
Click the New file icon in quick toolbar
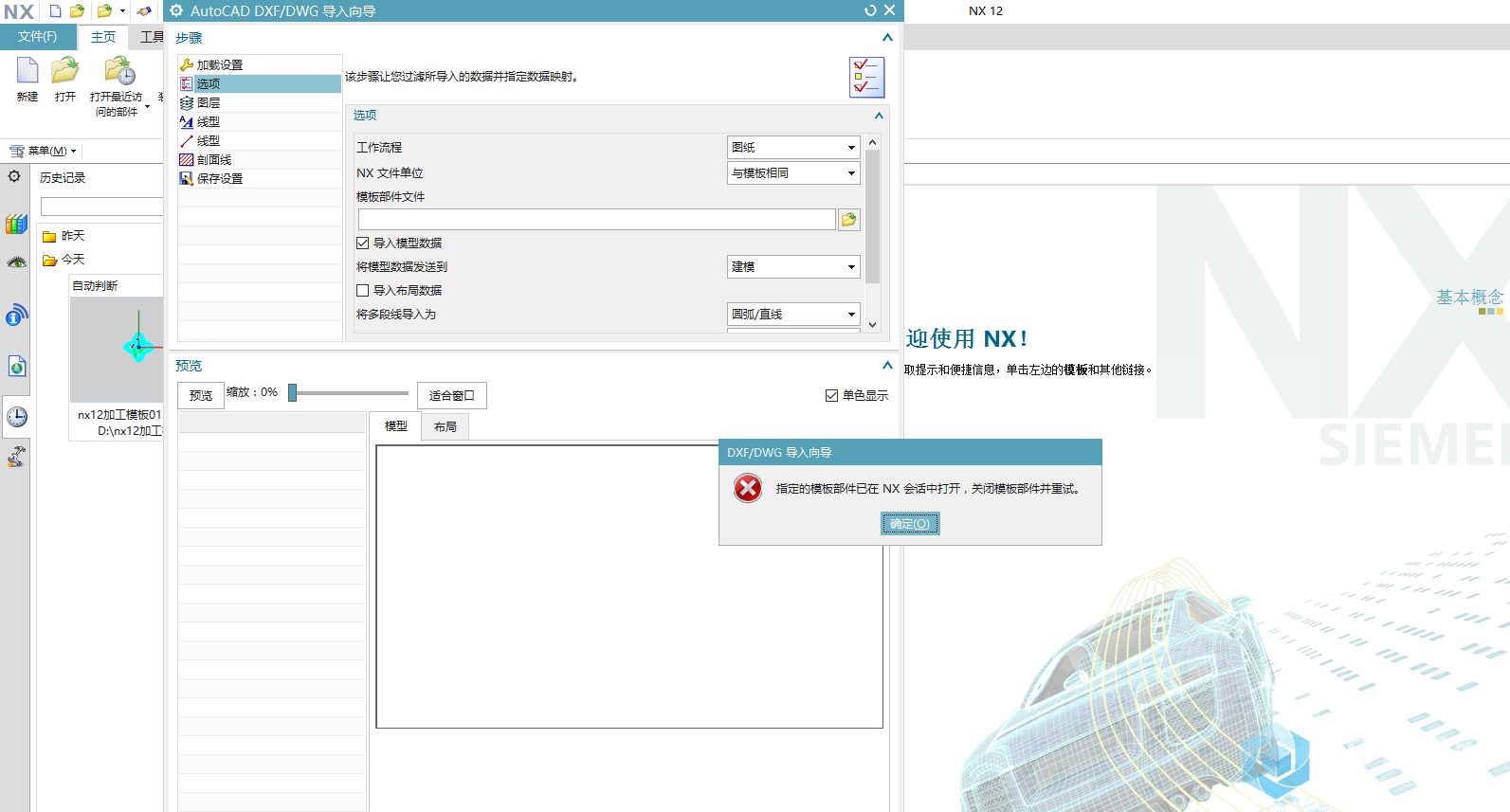point(56,11)
